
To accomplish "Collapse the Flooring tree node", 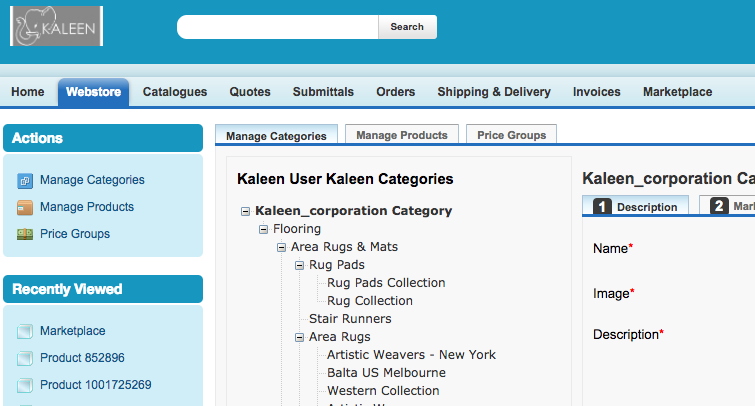I will click(x=263, y=229).
